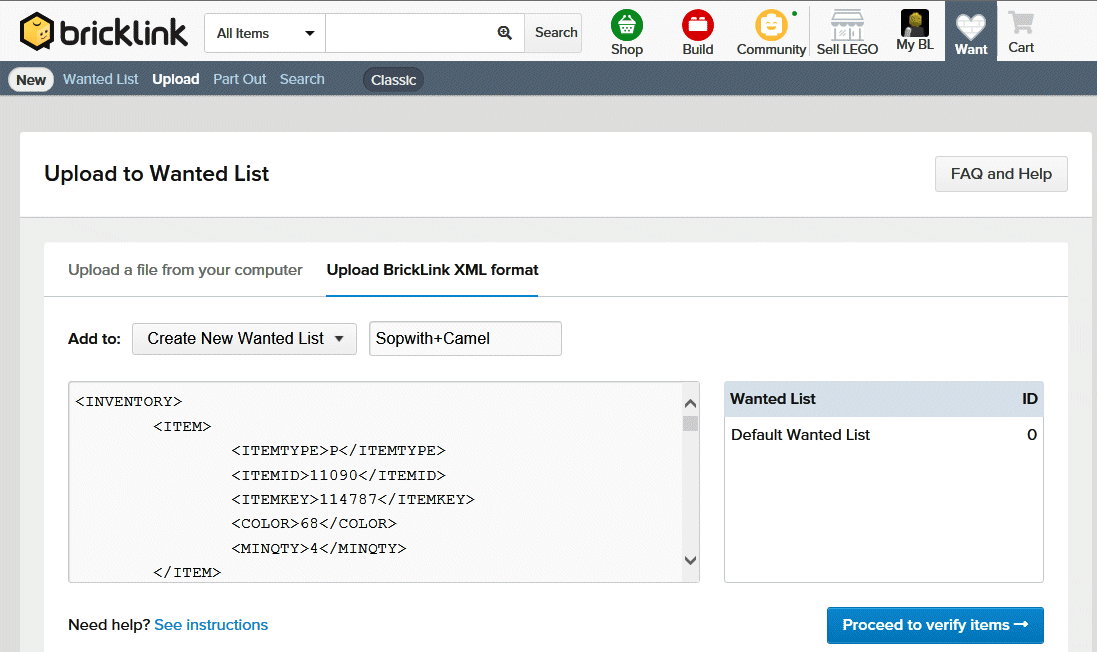Open the Upload navigation item

pos(176,79)
